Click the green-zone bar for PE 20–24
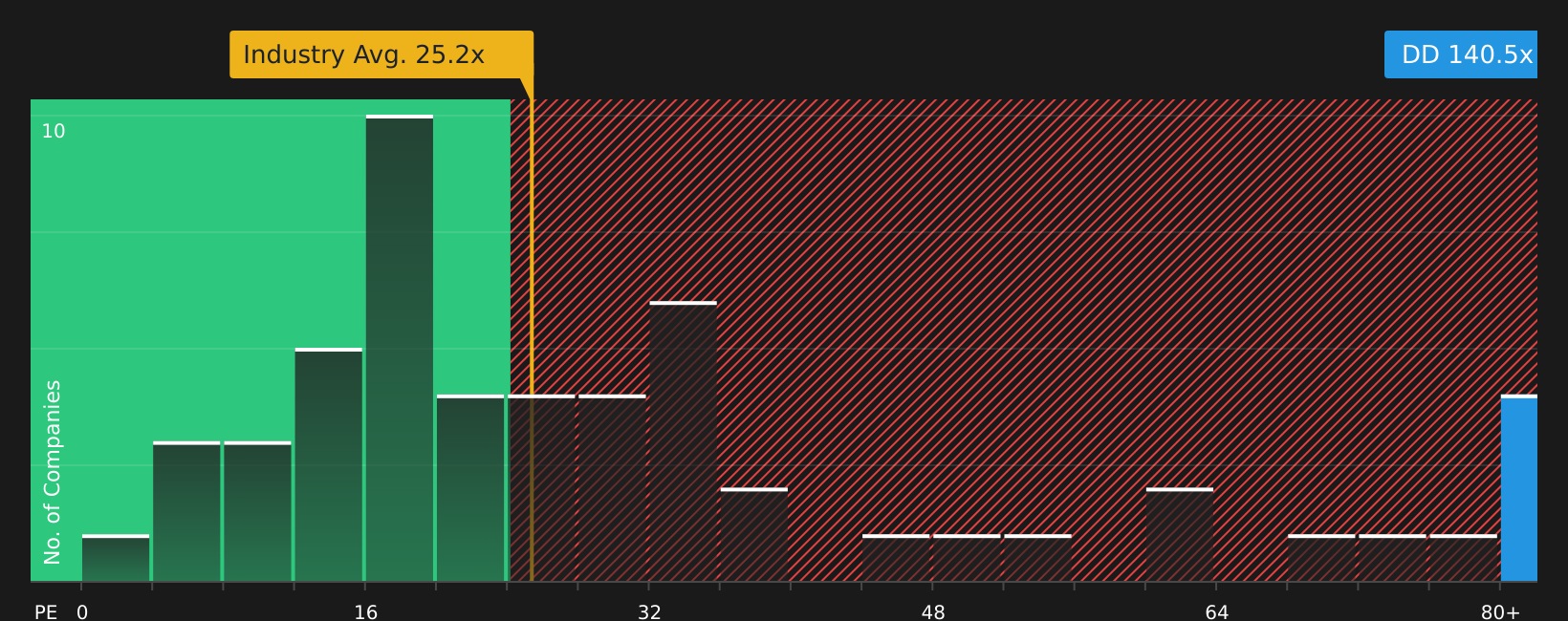 tap(470, 487)
